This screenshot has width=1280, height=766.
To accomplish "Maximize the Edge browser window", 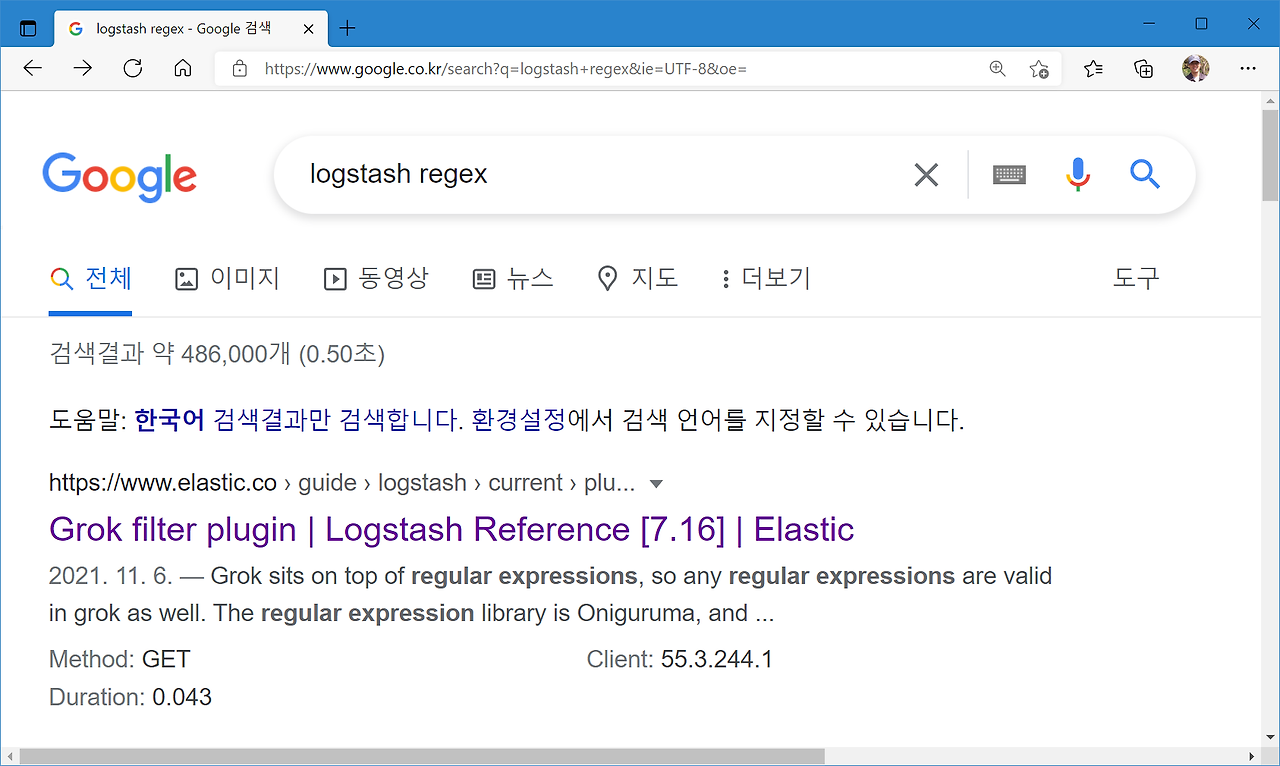I will coord(1202,24).
